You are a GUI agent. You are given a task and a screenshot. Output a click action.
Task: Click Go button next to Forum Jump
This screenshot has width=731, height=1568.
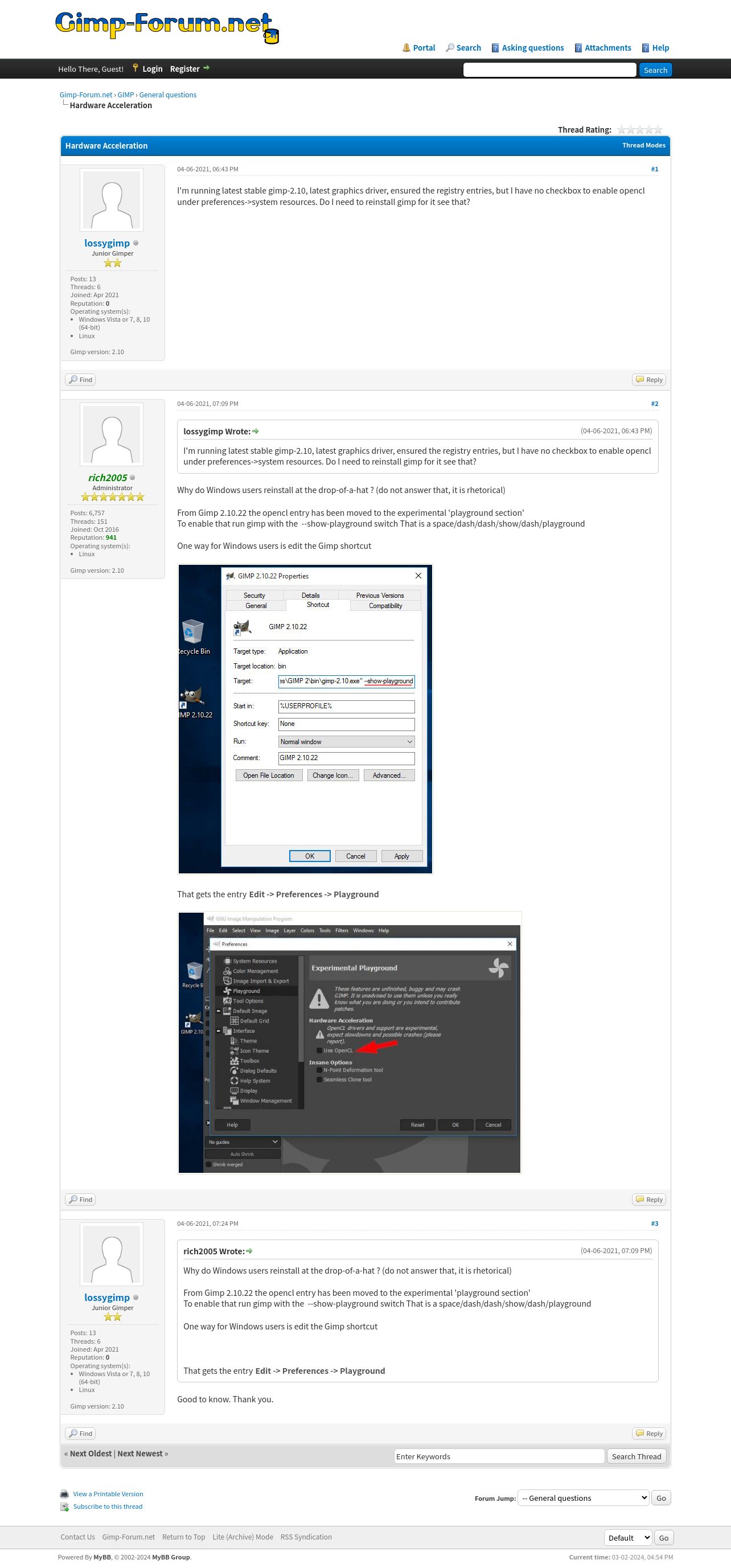click(x=661, y=1498)
